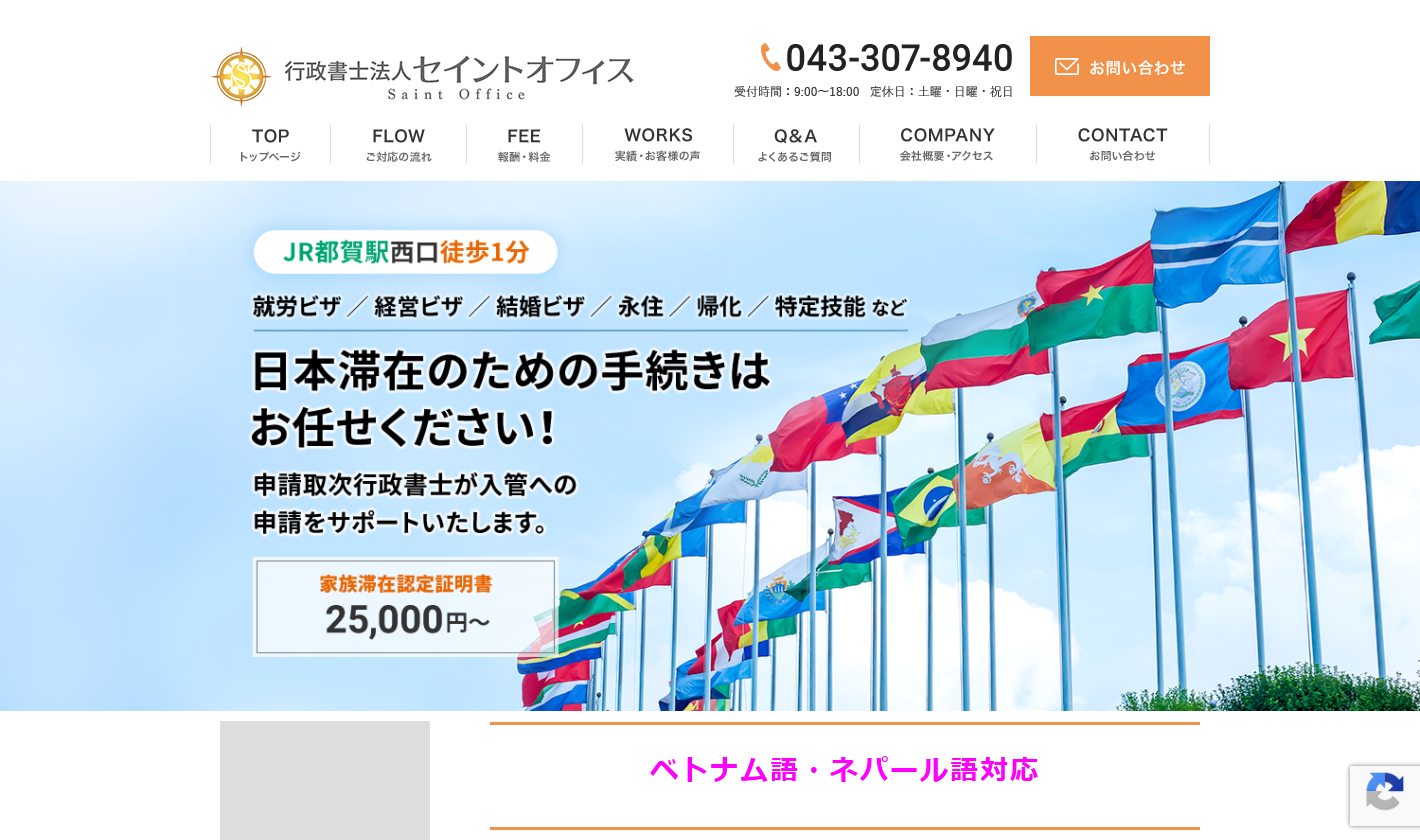
Task: Click the orange お問い合わせ contact button
Action: point(1120,66)
